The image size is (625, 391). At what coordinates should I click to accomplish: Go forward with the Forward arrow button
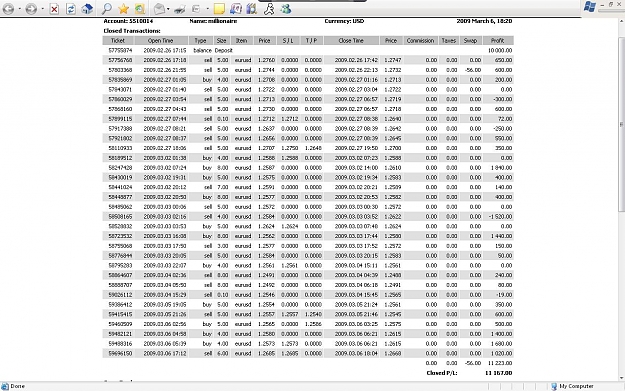pos(31,9)
